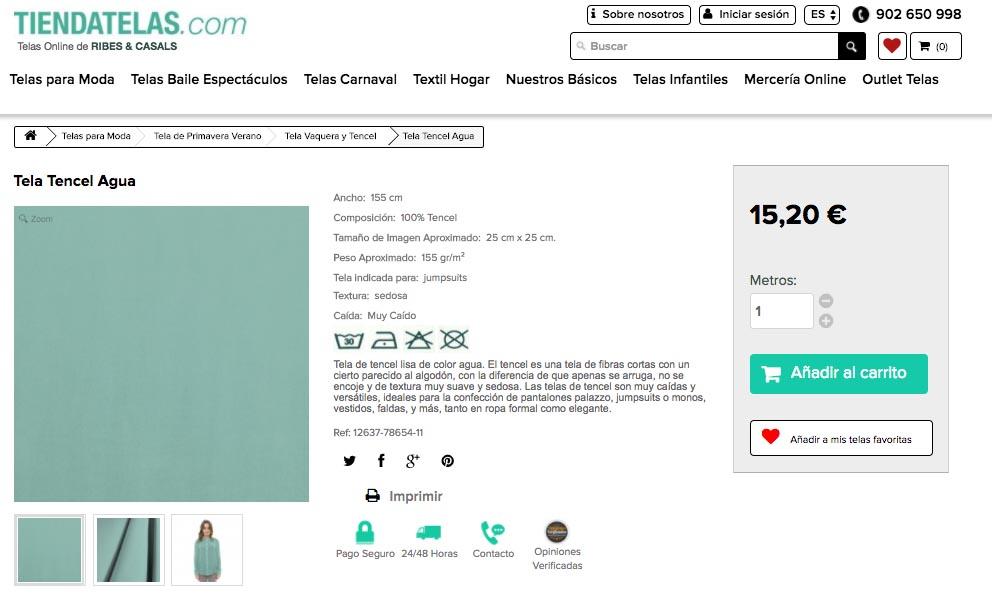Increase metros quantity with plus button
Screen dimensions: 992x603
(x=826, y=321)
